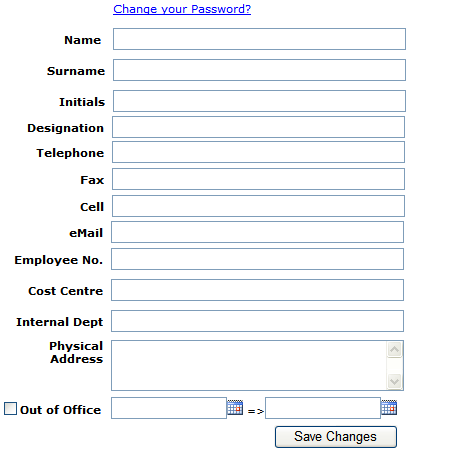The image size is (468, 449).
Task: Focus the Name text field
Action: (x=259, y=39)
